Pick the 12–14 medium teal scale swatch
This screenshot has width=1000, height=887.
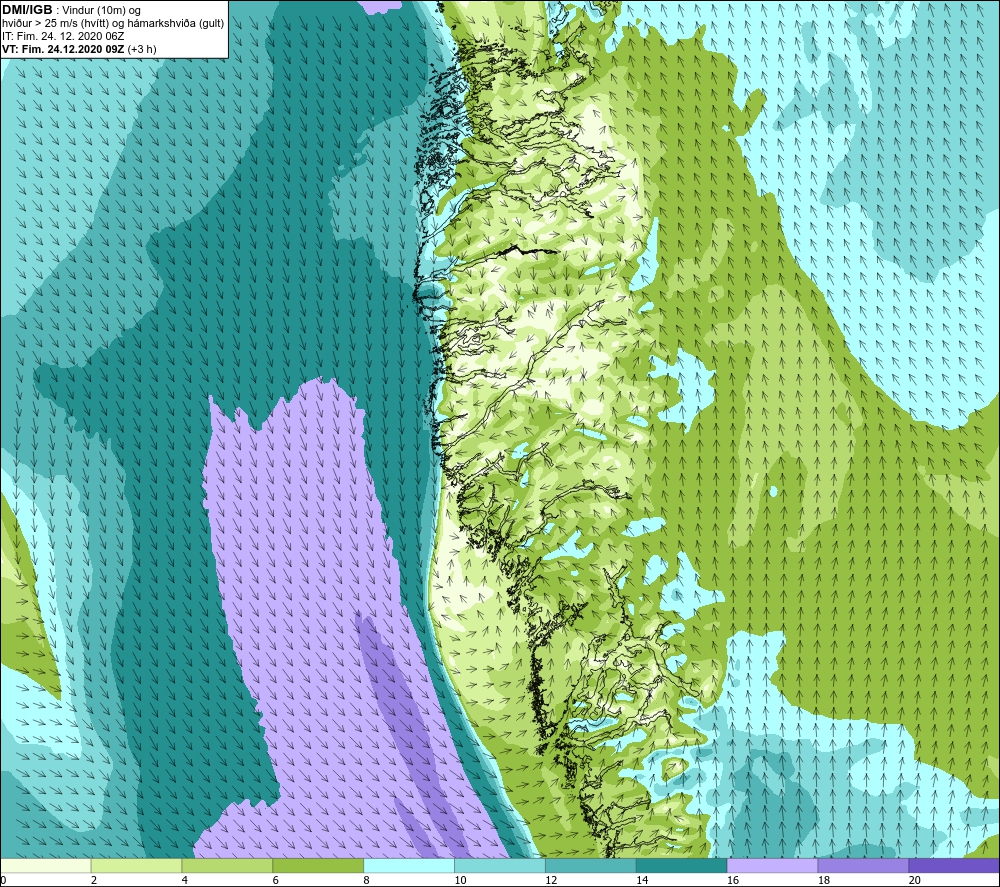point(591,865)
